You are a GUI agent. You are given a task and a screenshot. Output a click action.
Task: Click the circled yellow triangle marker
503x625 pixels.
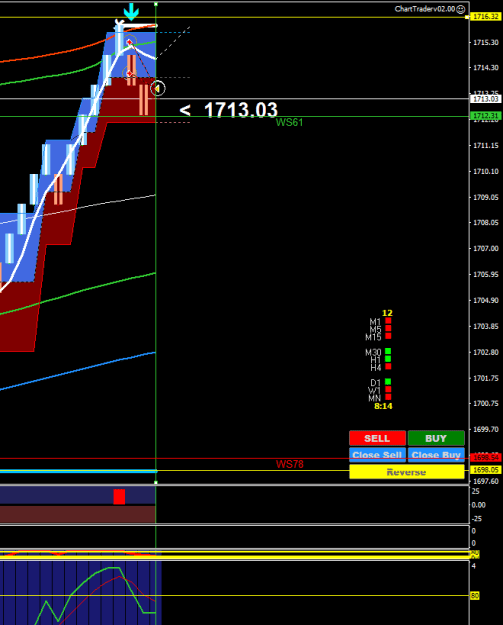157,88
